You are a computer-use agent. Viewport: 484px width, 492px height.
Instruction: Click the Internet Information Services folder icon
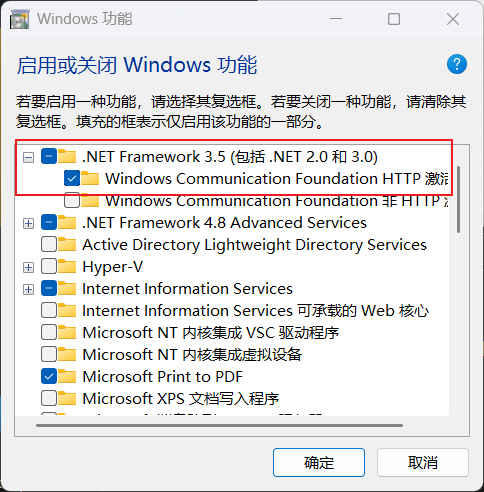click(67, 289)
